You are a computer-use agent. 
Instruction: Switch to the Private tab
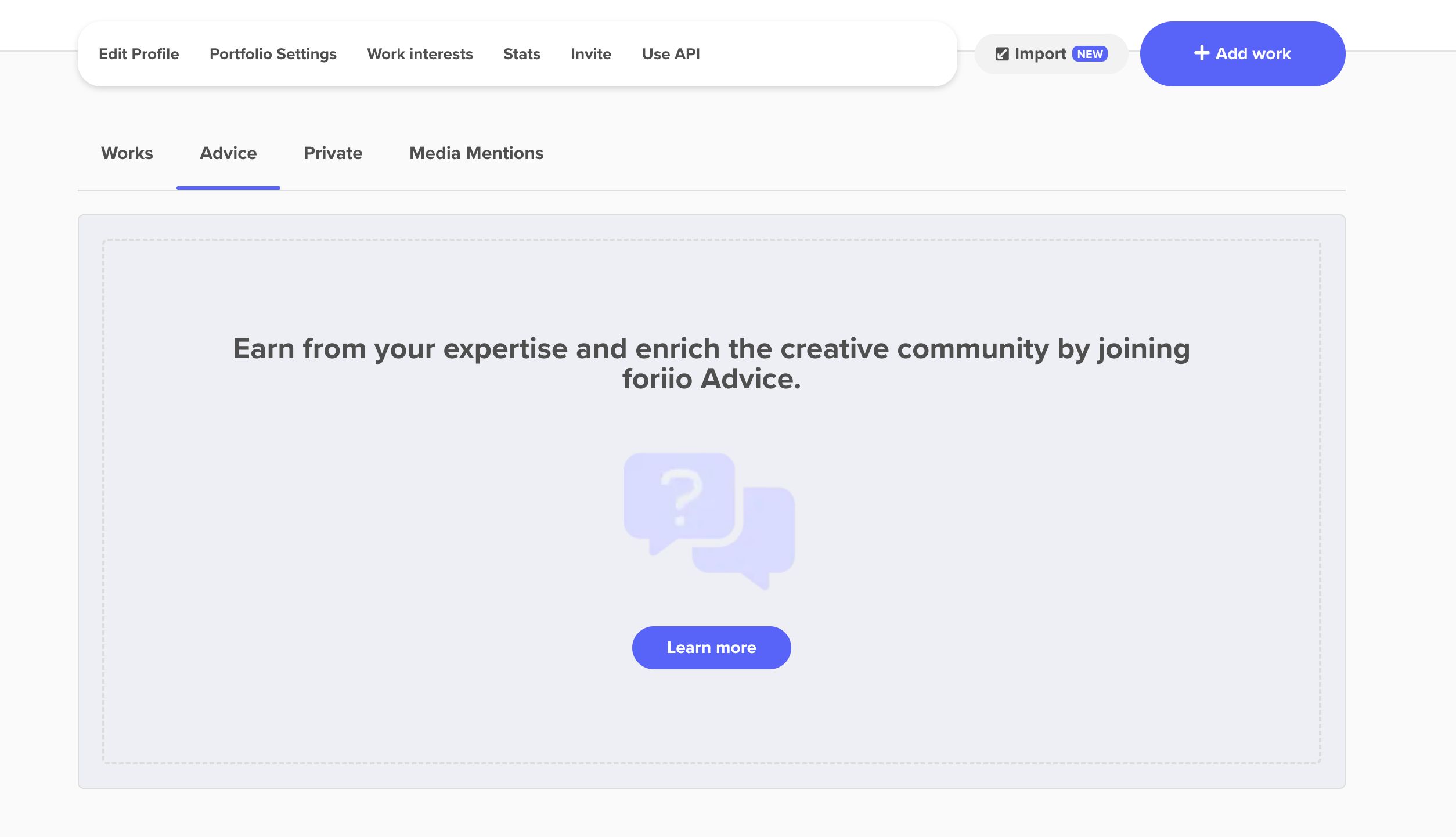(333, 153)
